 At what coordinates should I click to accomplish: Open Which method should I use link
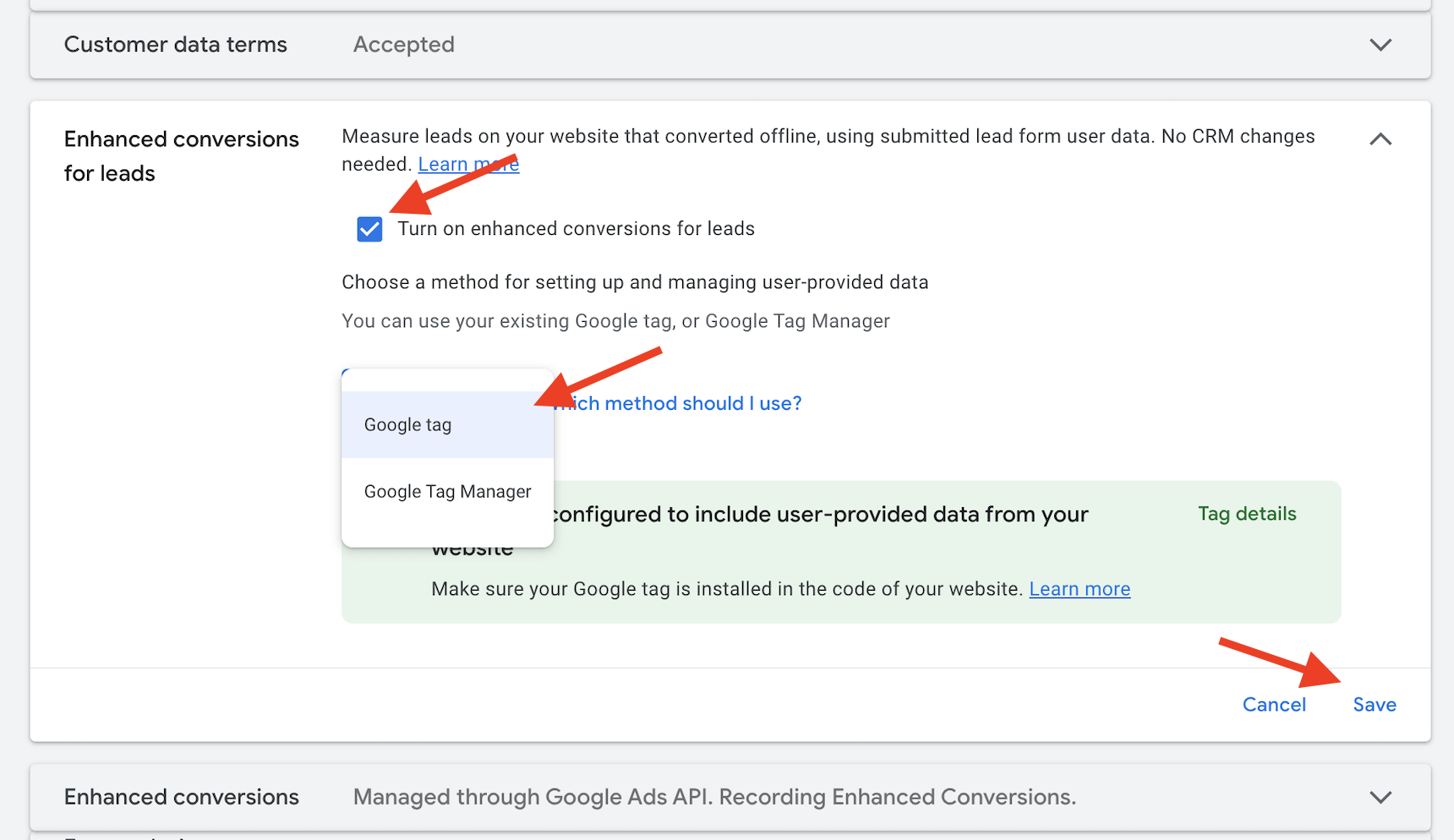click(x=678, y=404)
